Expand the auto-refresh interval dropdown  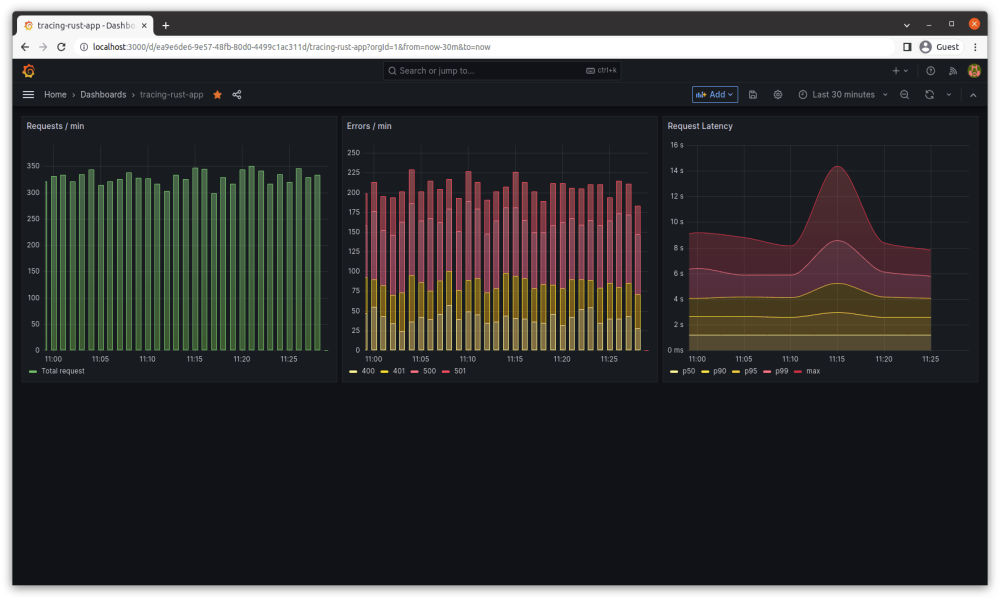[x=948, y=95]
